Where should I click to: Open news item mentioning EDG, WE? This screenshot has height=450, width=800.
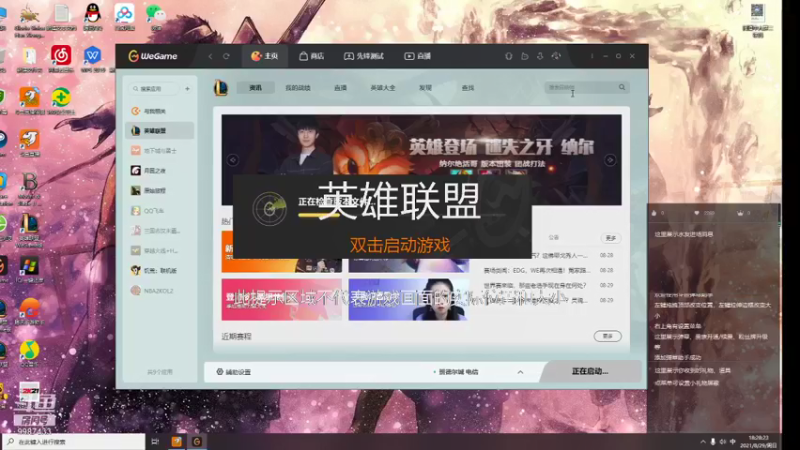[536, 270]
